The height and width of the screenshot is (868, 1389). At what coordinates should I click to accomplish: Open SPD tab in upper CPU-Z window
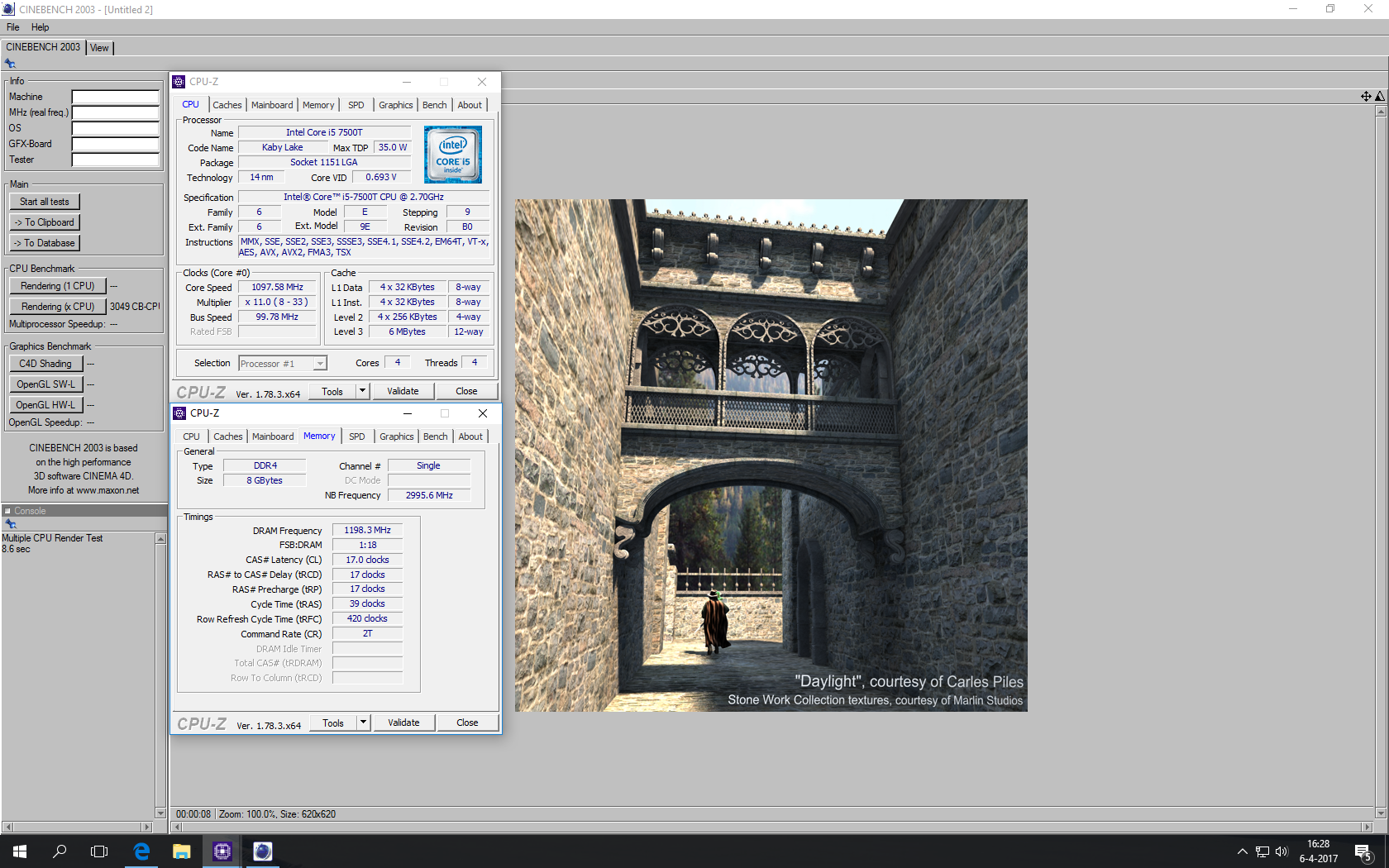(356, 105)
